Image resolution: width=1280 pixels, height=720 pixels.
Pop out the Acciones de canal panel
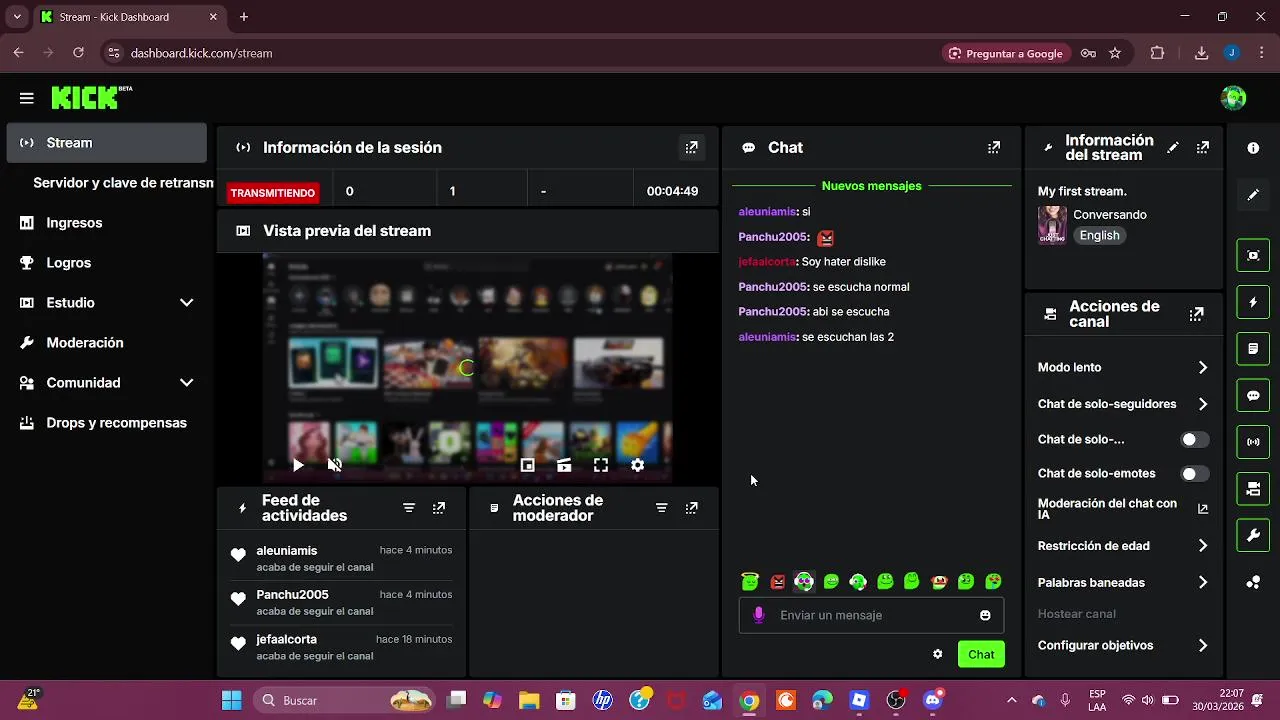pyautogui.click(x=1196, y=314)
